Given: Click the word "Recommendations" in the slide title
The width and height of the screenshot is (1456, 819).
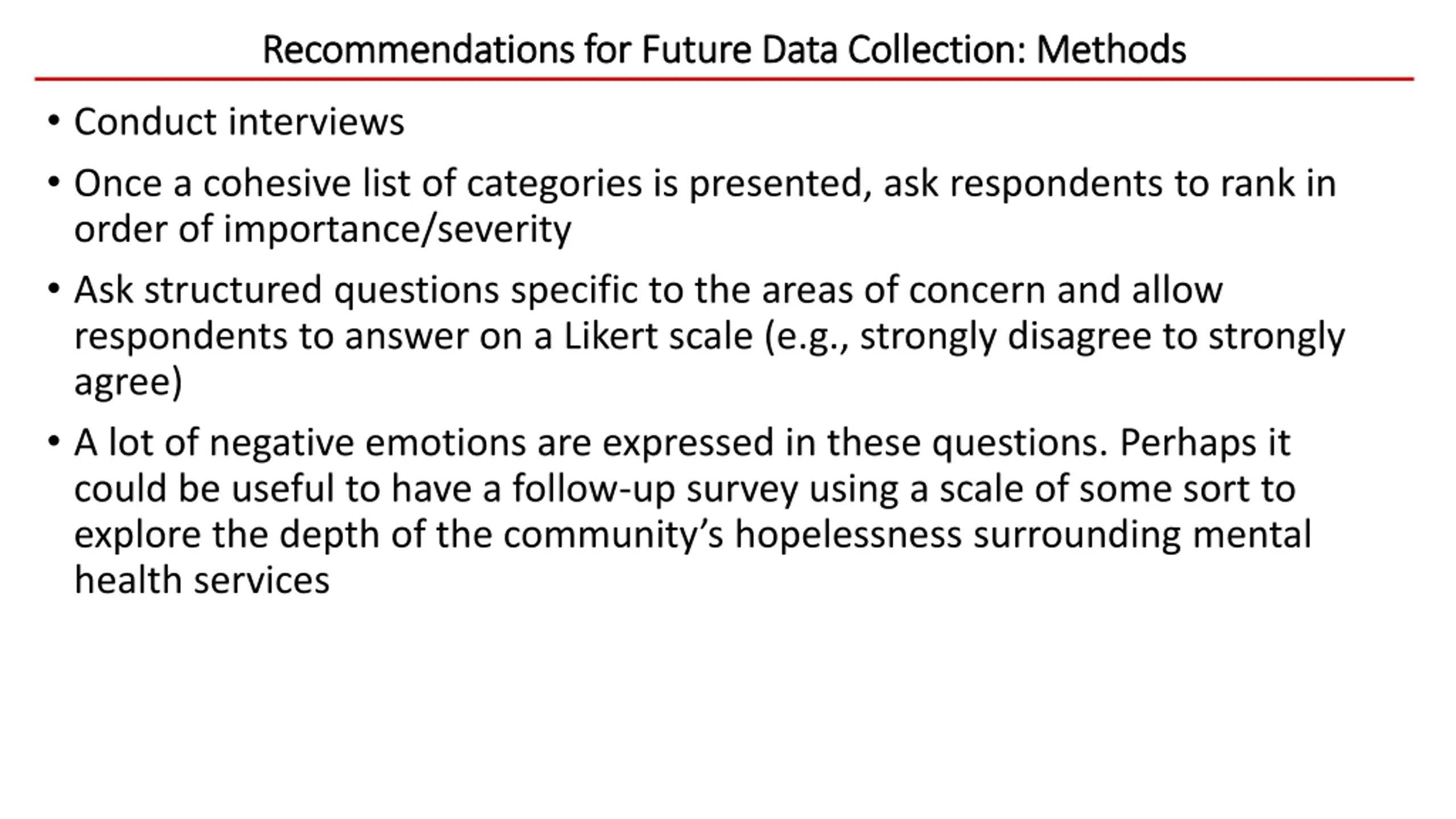Looking at the screenshot, I should [x=419, y=50].
